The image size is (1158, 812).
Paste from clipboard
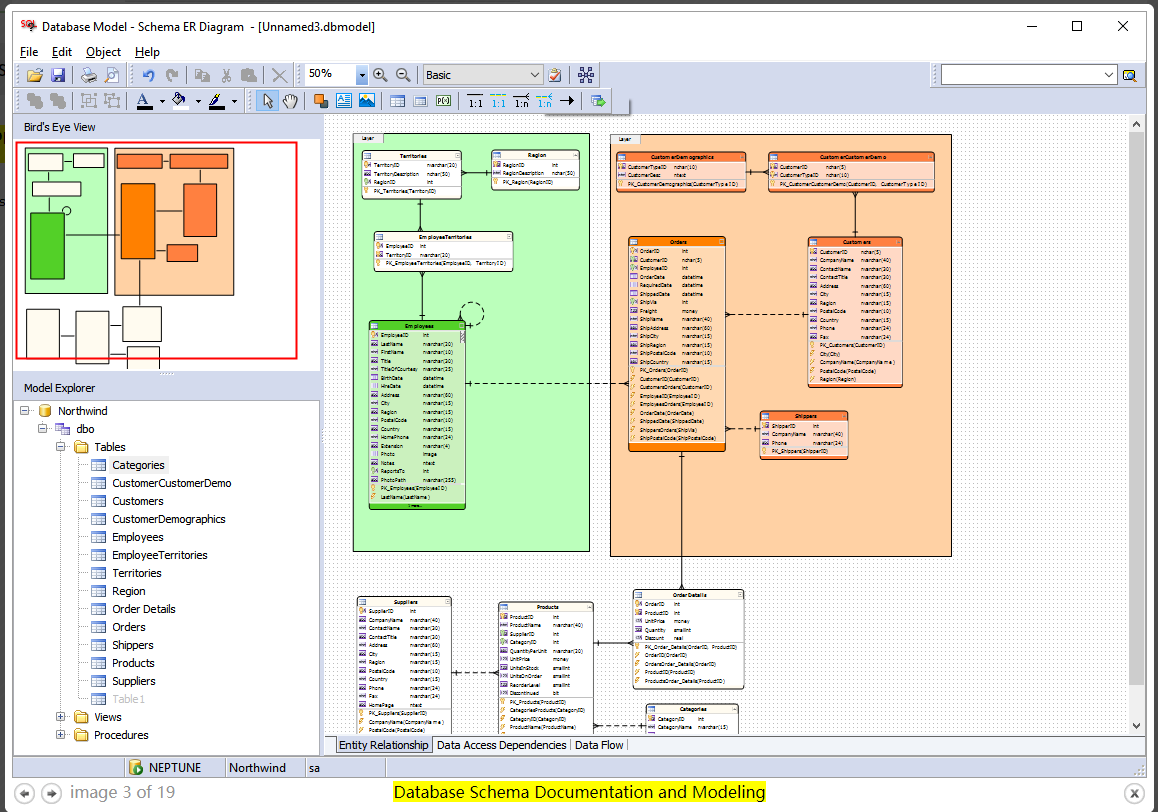249,75
